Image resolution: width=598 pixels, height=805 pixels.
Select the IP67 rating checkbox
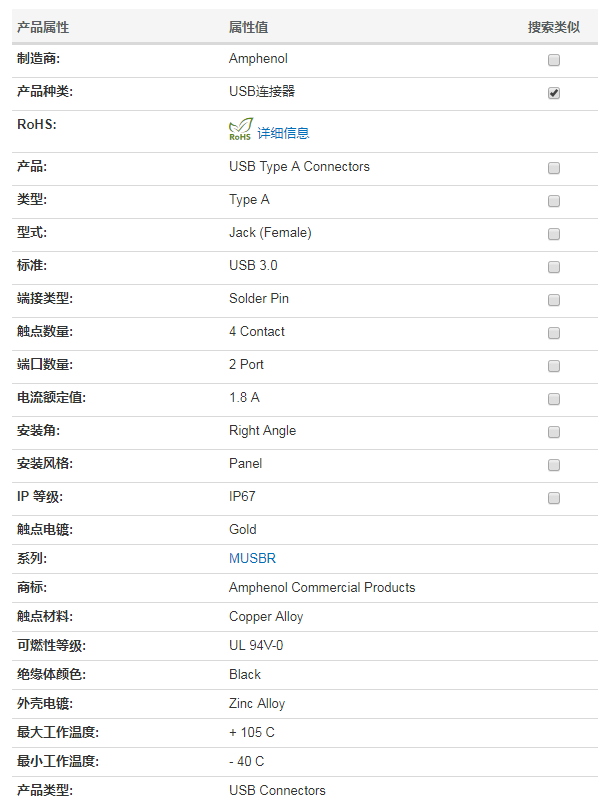coord(554,498)
